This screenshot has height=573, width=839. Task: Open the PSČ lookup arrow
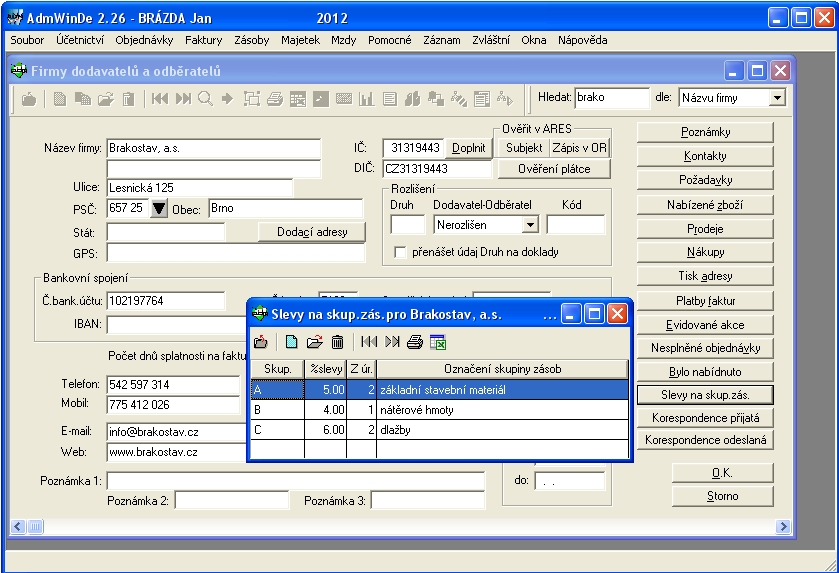[x=159, y=208]
